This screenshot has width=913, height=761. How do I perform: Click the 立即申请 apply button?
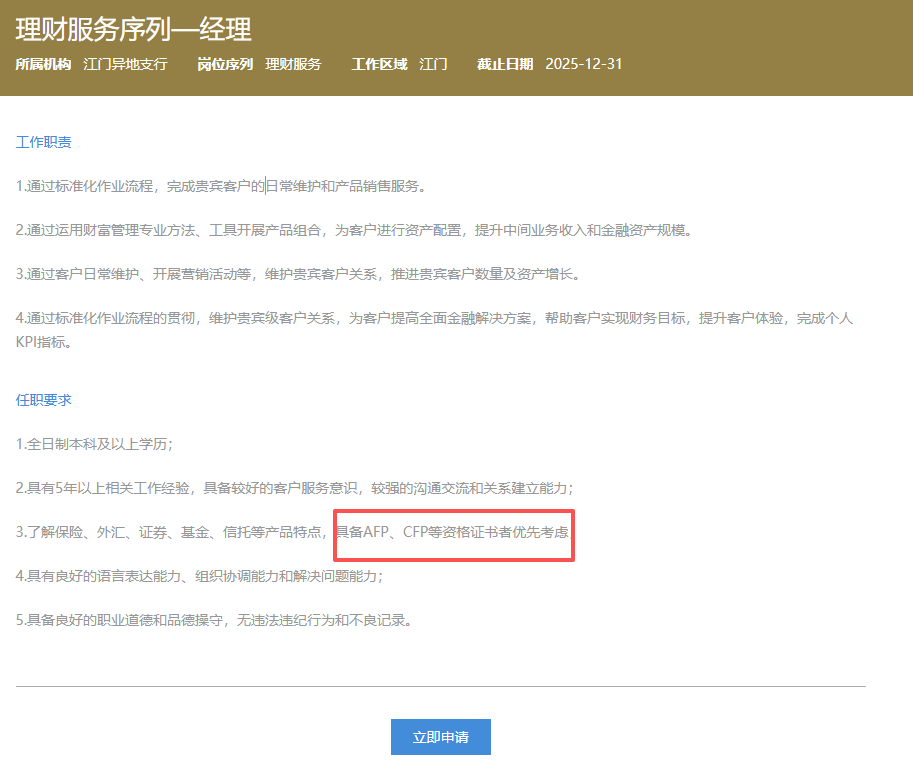[441, 737]
